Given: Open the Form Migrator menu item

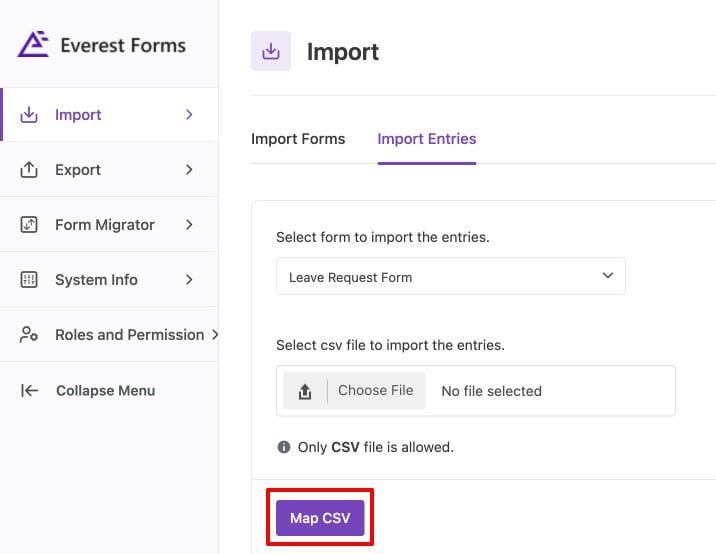Looking at the screenshot, I should click(x=109, y=225).
